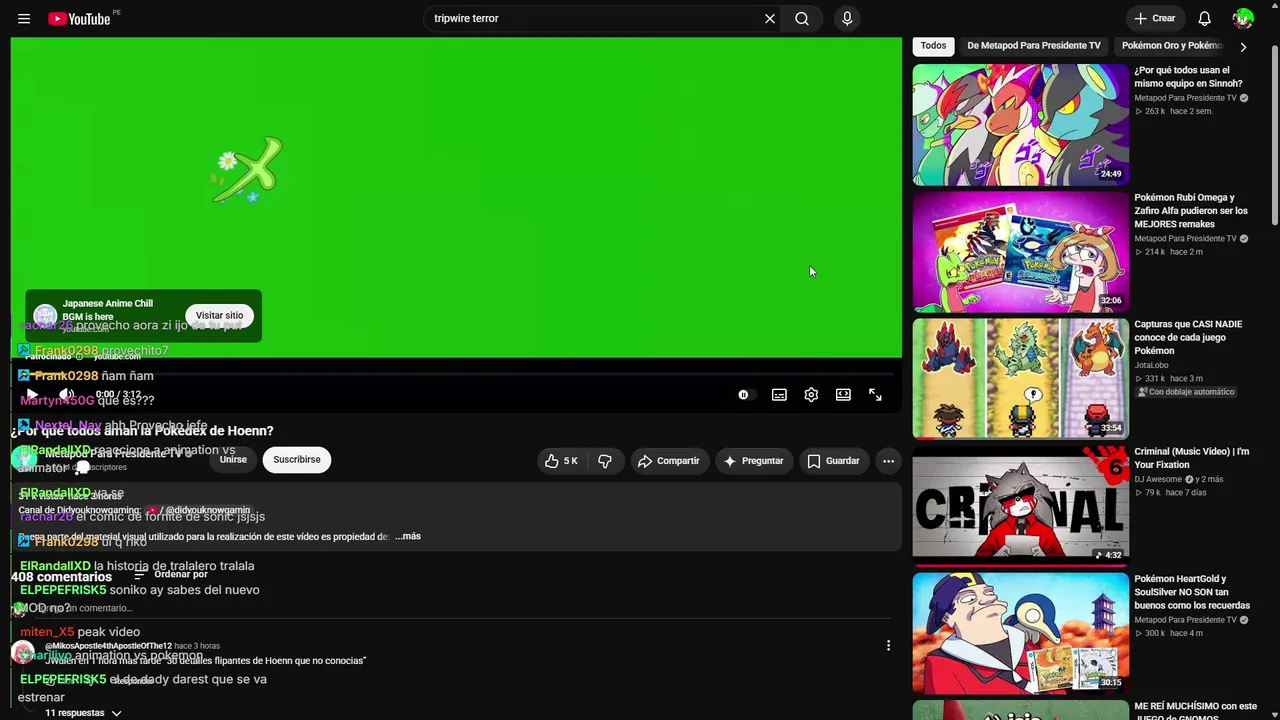Switch the player to theater mode
This screenshot has height=720, width=1280.
pyautogui.click(x=843, y=395)
